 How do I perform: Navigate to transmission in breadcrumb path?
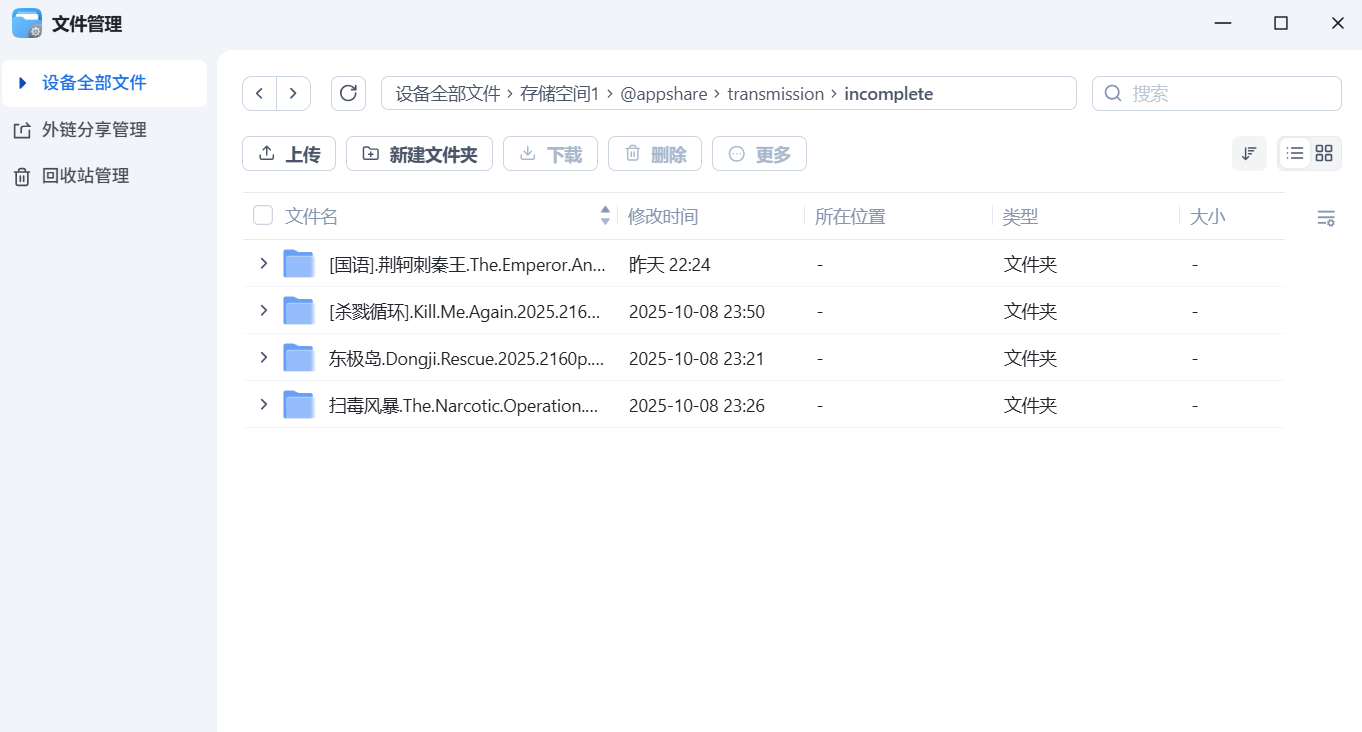pos(775,94)
